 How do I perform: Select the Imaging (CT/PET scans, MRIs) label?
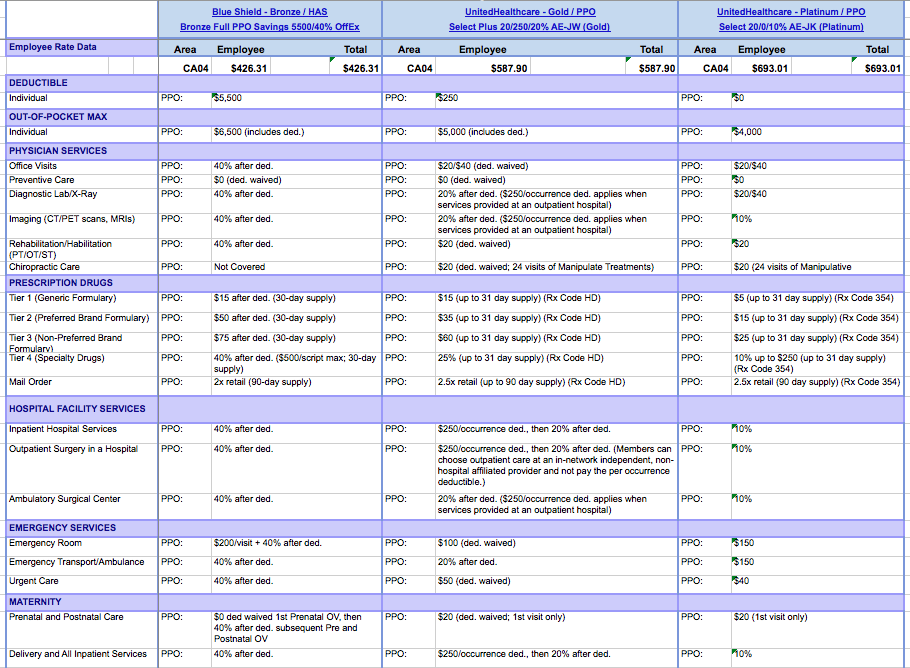tap(82, 225)
